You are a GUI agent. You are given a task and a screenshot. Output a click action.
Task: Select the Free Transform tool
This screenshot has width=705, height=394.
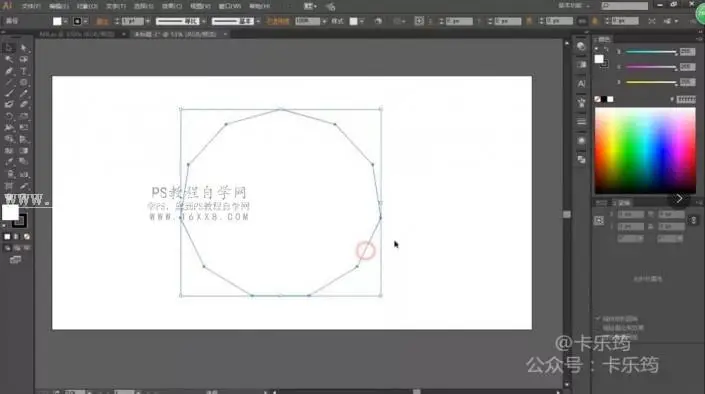tap(24, 128)
